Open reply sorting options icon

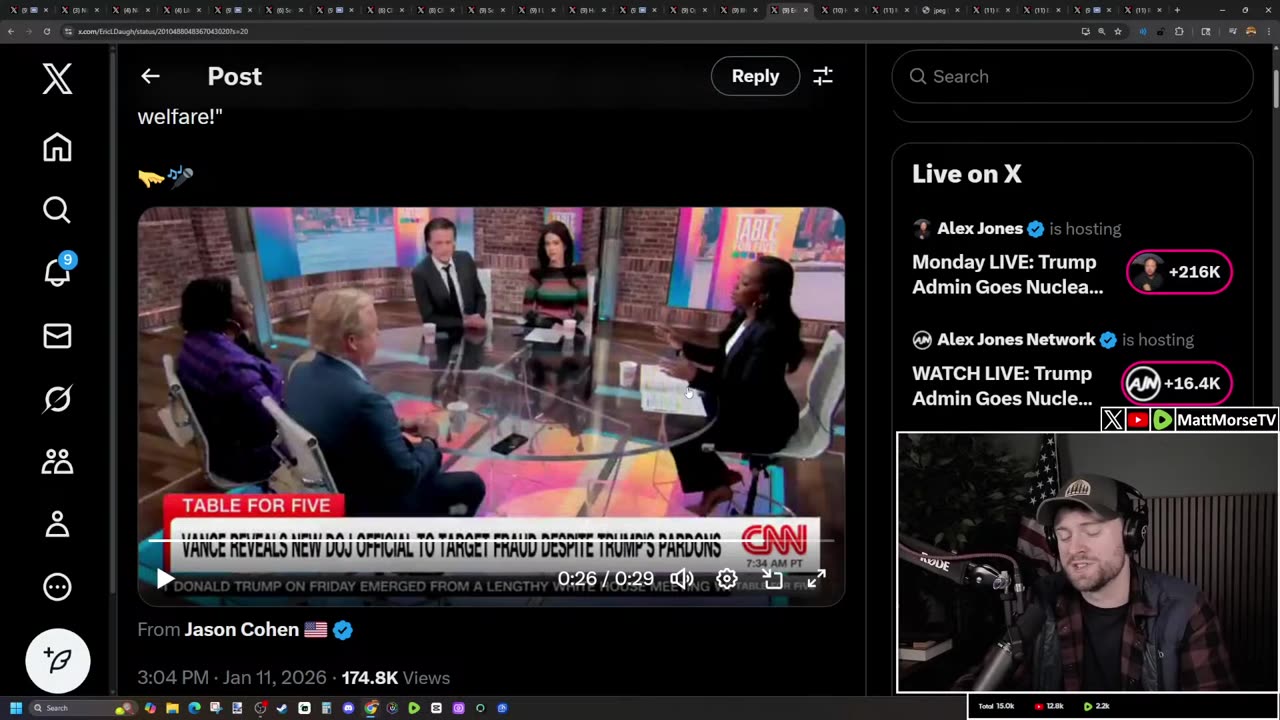coord(823,76)
